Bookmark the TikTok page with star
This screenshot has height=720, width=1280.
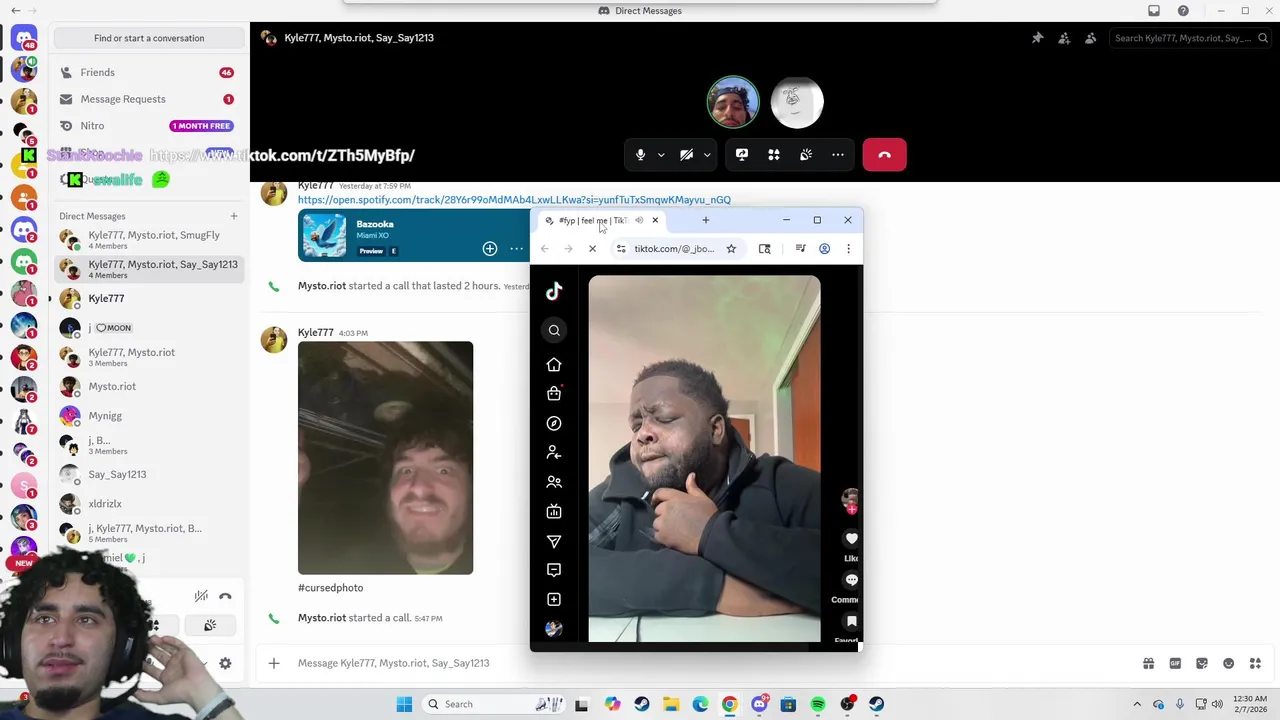731,249
